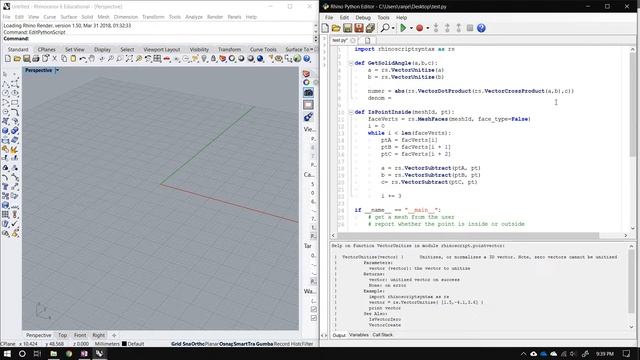Click Windows Start button

[x=7, y=353]
